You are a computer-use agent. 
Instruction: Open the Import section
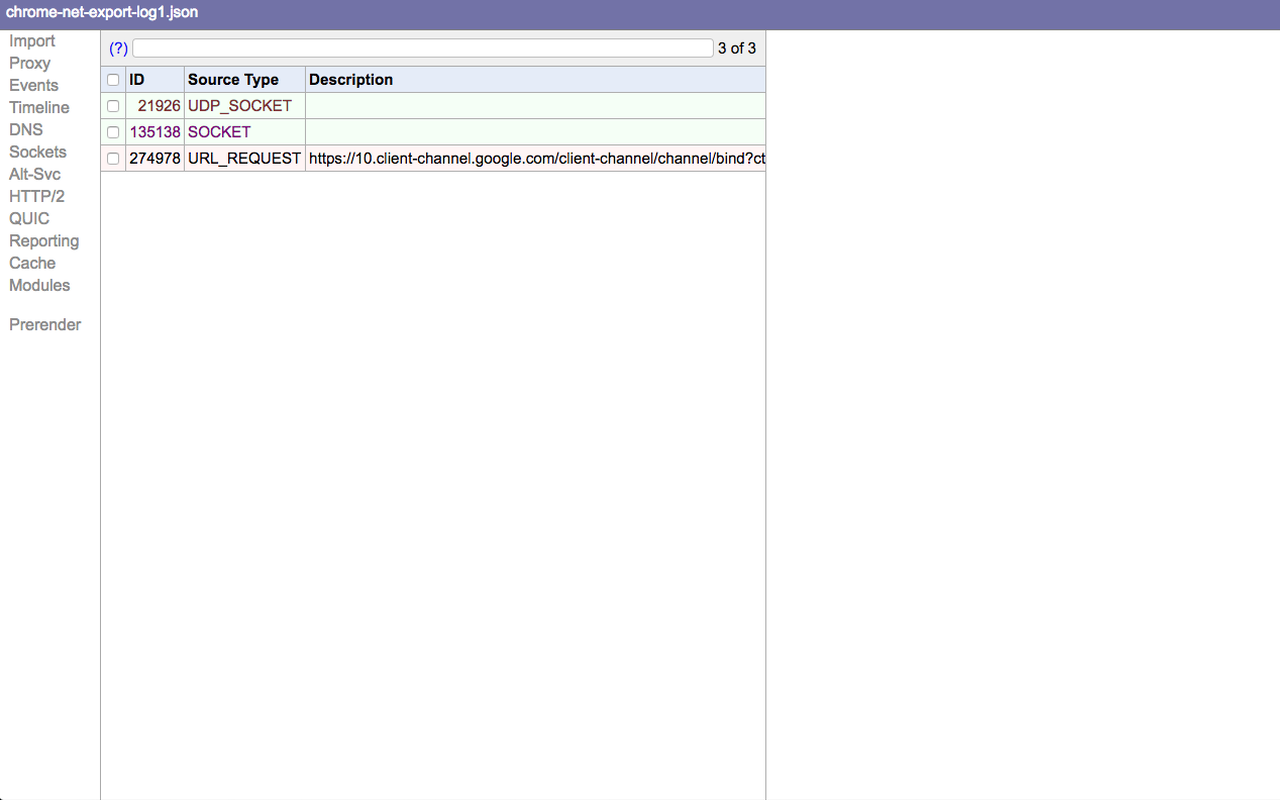point(32,41)
